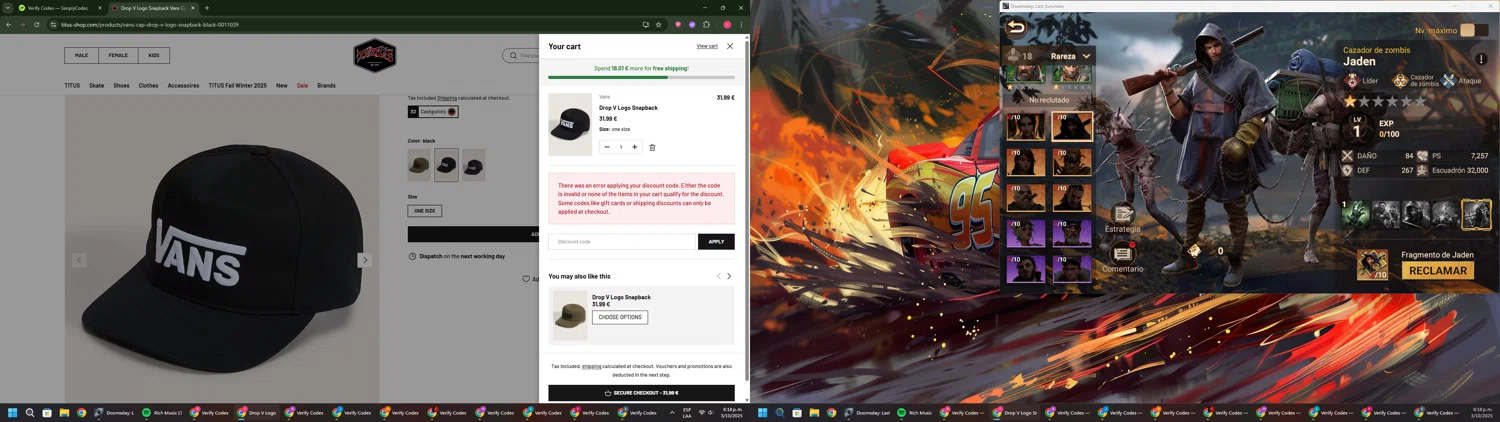The image size is (1500, 422).
Task: Click the Fragmento de Jaden fragment icon
Action: click(1372, 265)
